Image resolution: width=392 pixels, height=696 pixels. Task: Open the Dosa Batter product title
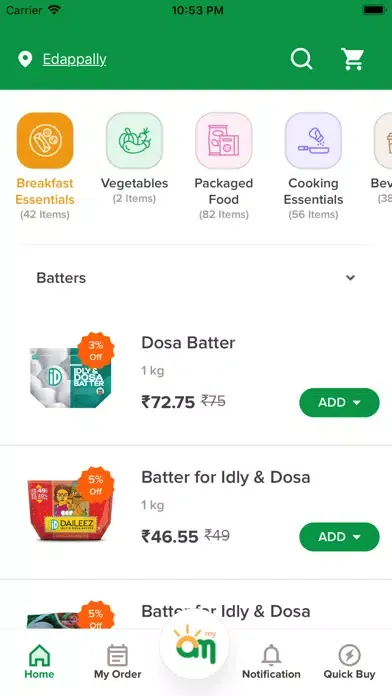tap(188, 343)
